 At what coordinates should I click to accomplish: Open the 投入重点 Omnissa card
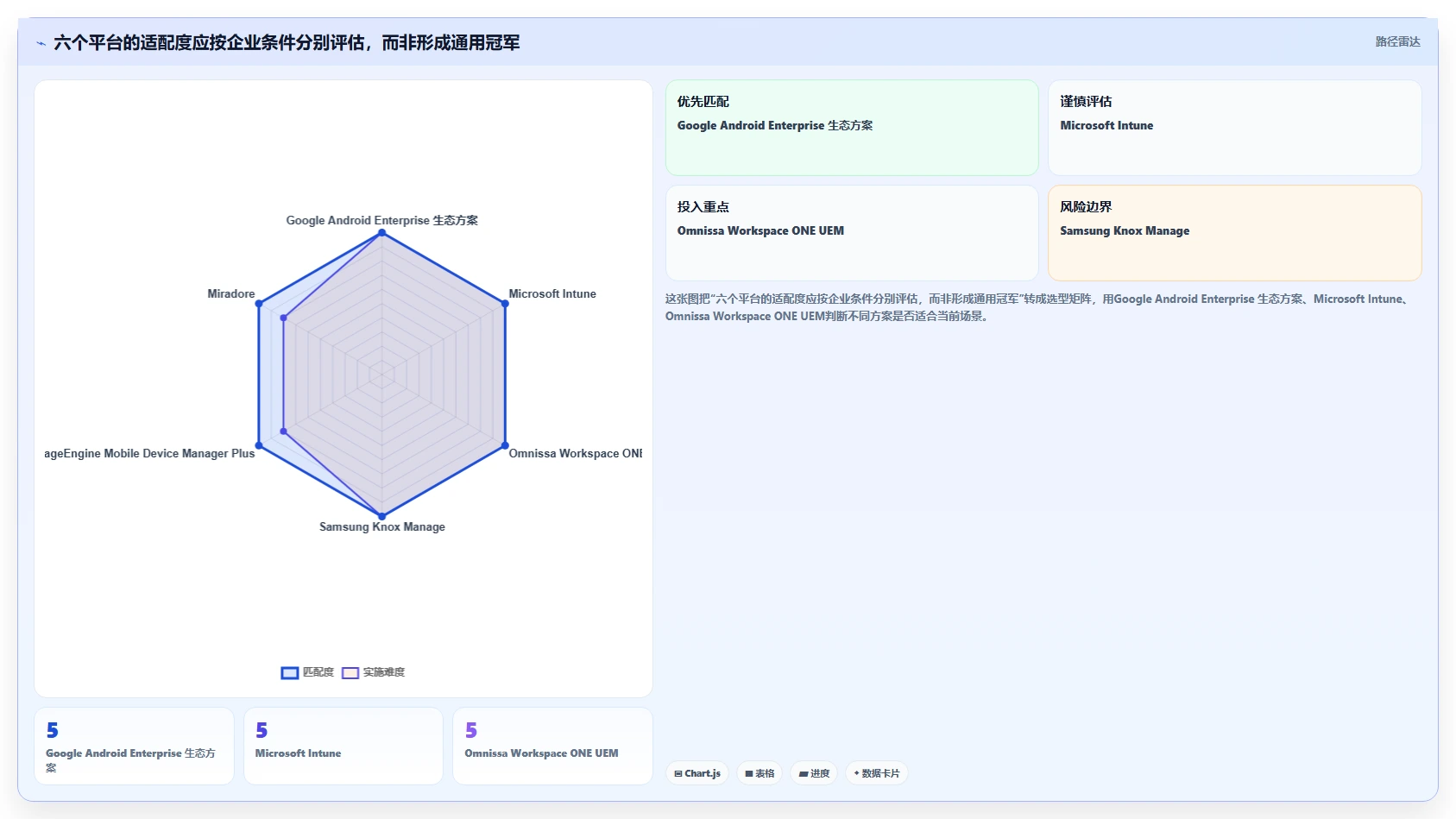[x=852, y=233]
